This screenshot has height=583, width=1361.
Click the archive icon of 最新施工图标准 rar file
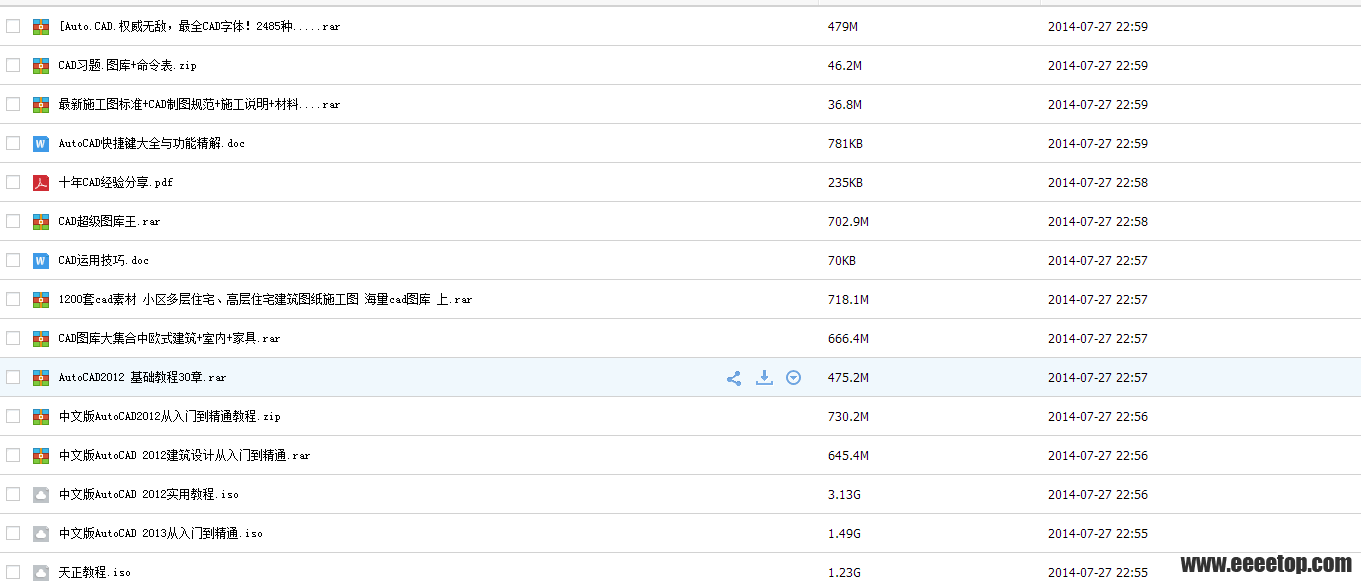click(41, 105)
